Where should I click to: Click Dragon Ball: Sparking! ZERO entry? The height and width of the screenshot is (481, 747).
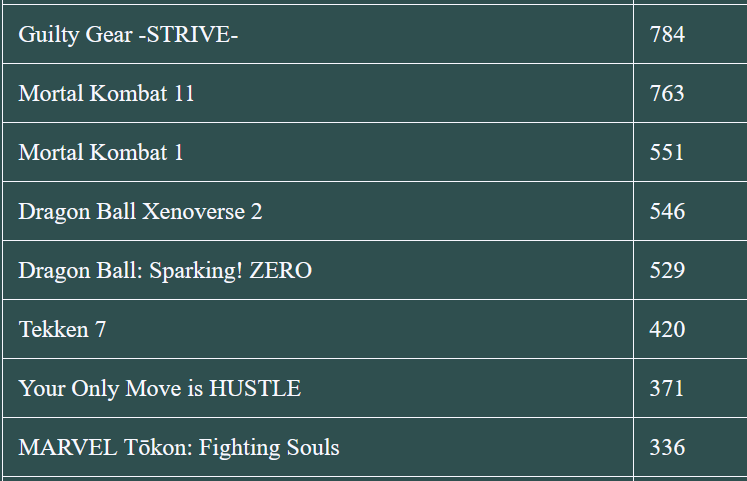(165, 271)
